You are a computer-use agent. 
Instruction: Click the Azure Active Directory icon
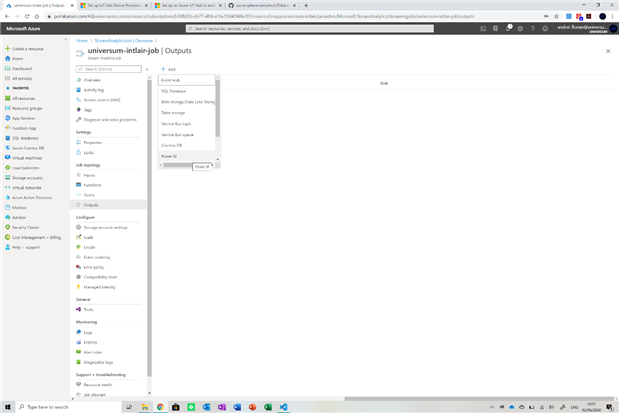[x=7, y=197]
